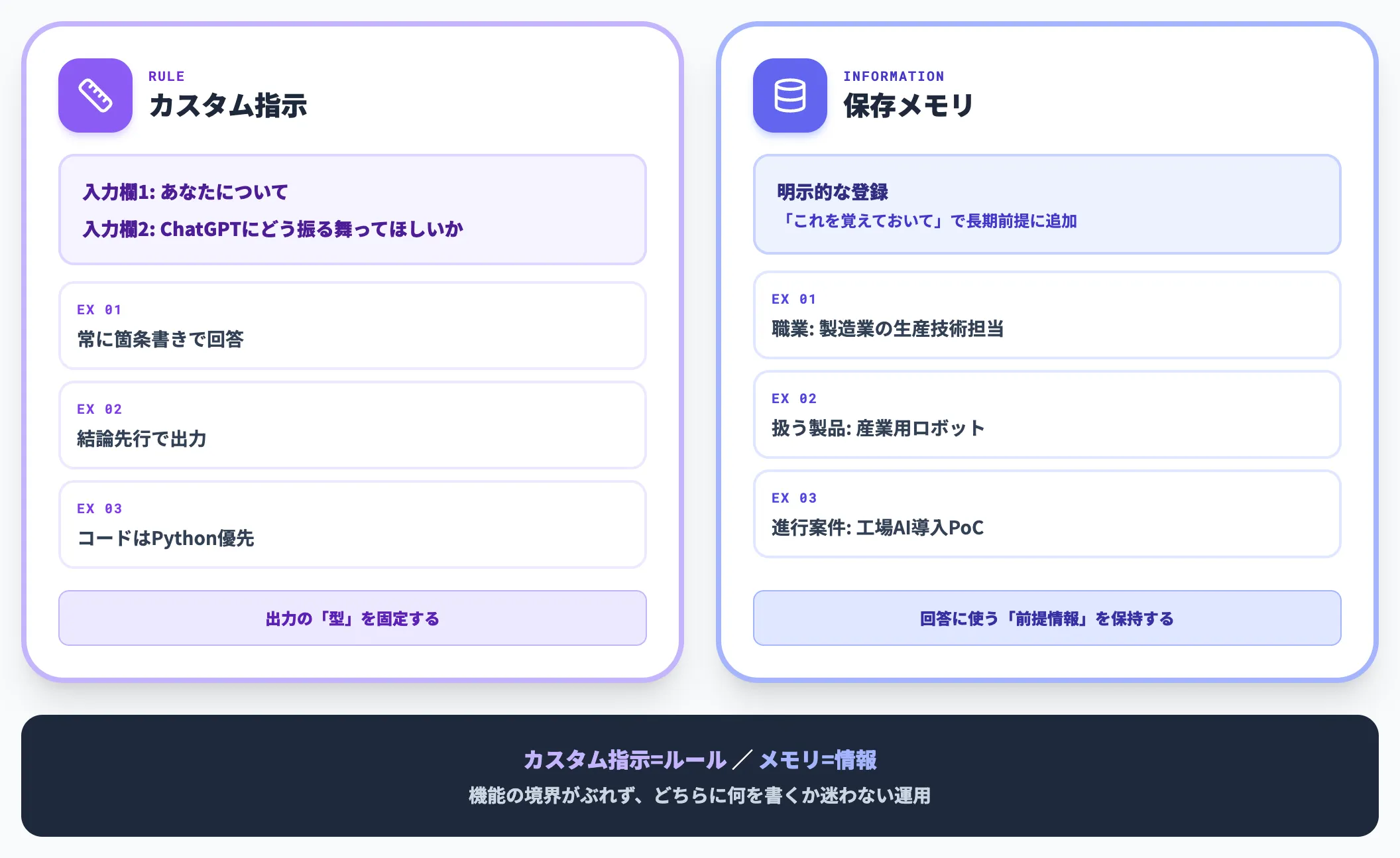The image size is (1400, 858).
Task: Click 機能の境界がぶれず banner subtitle
Action: pyautogui.click(x=700, y=796)
